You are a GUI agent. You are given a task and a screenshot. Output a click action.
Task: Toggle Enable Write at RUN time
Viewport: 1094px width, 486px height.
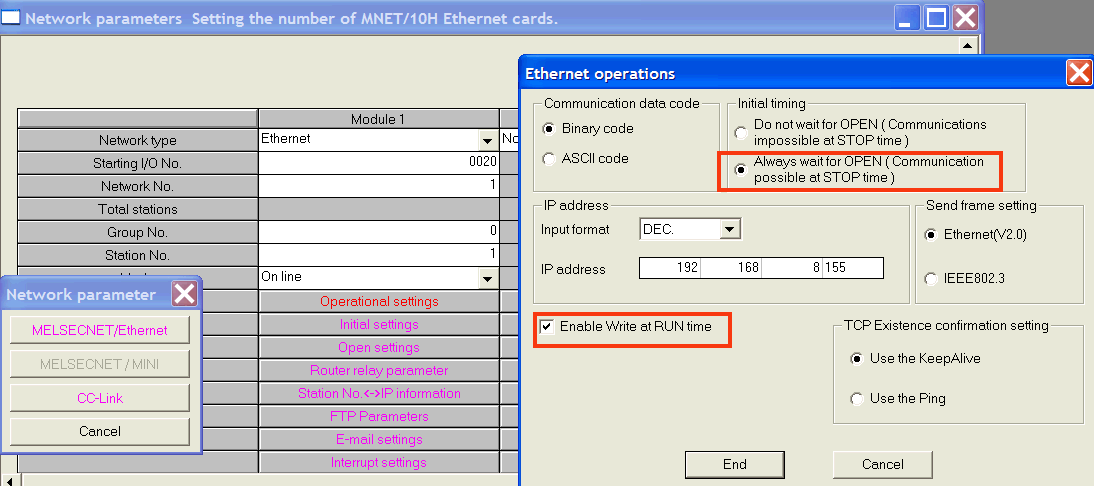click(546, 327)
